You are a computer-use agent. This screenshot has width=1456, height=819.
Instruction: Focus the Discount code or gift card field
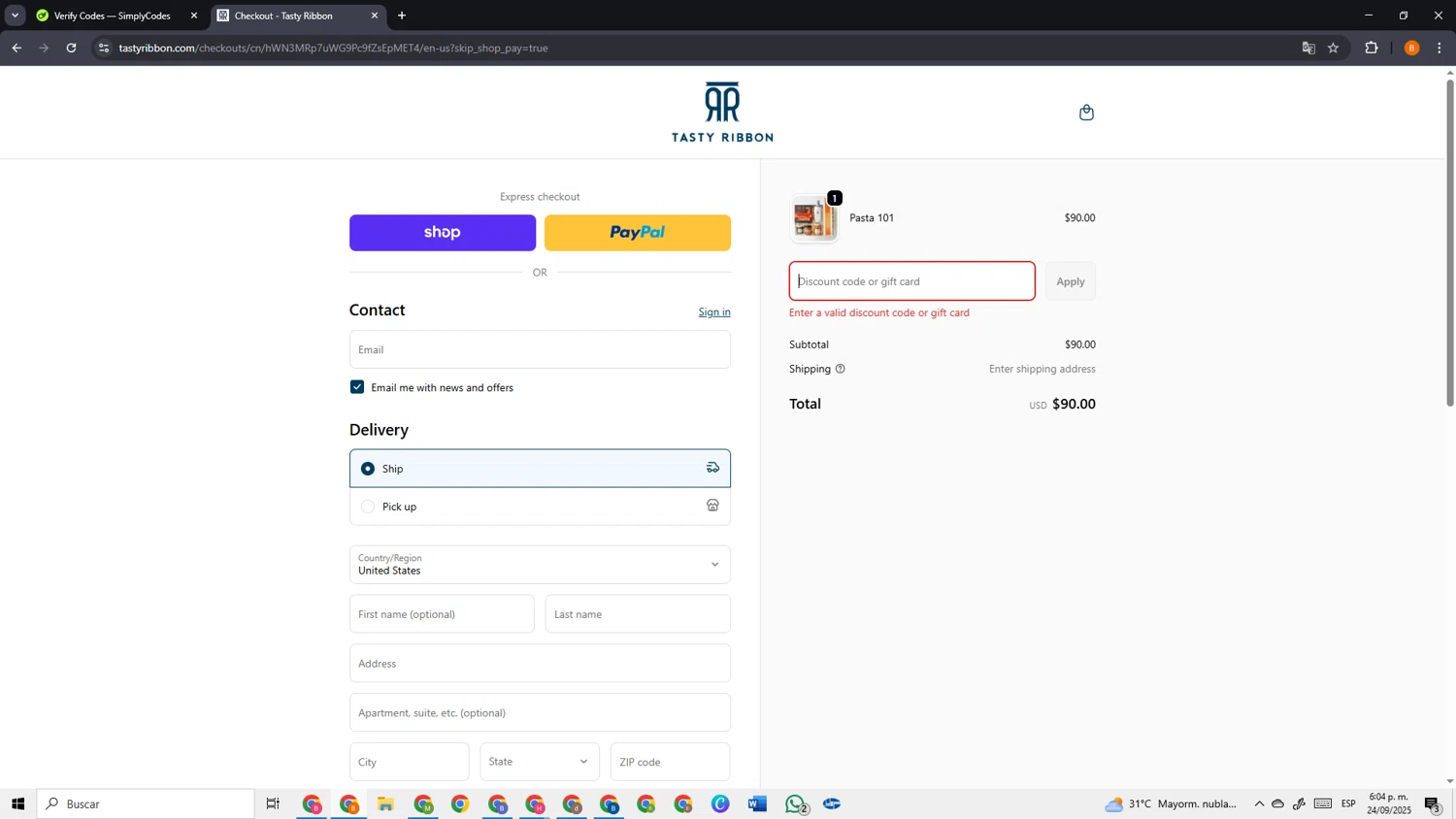pos(912,281)
